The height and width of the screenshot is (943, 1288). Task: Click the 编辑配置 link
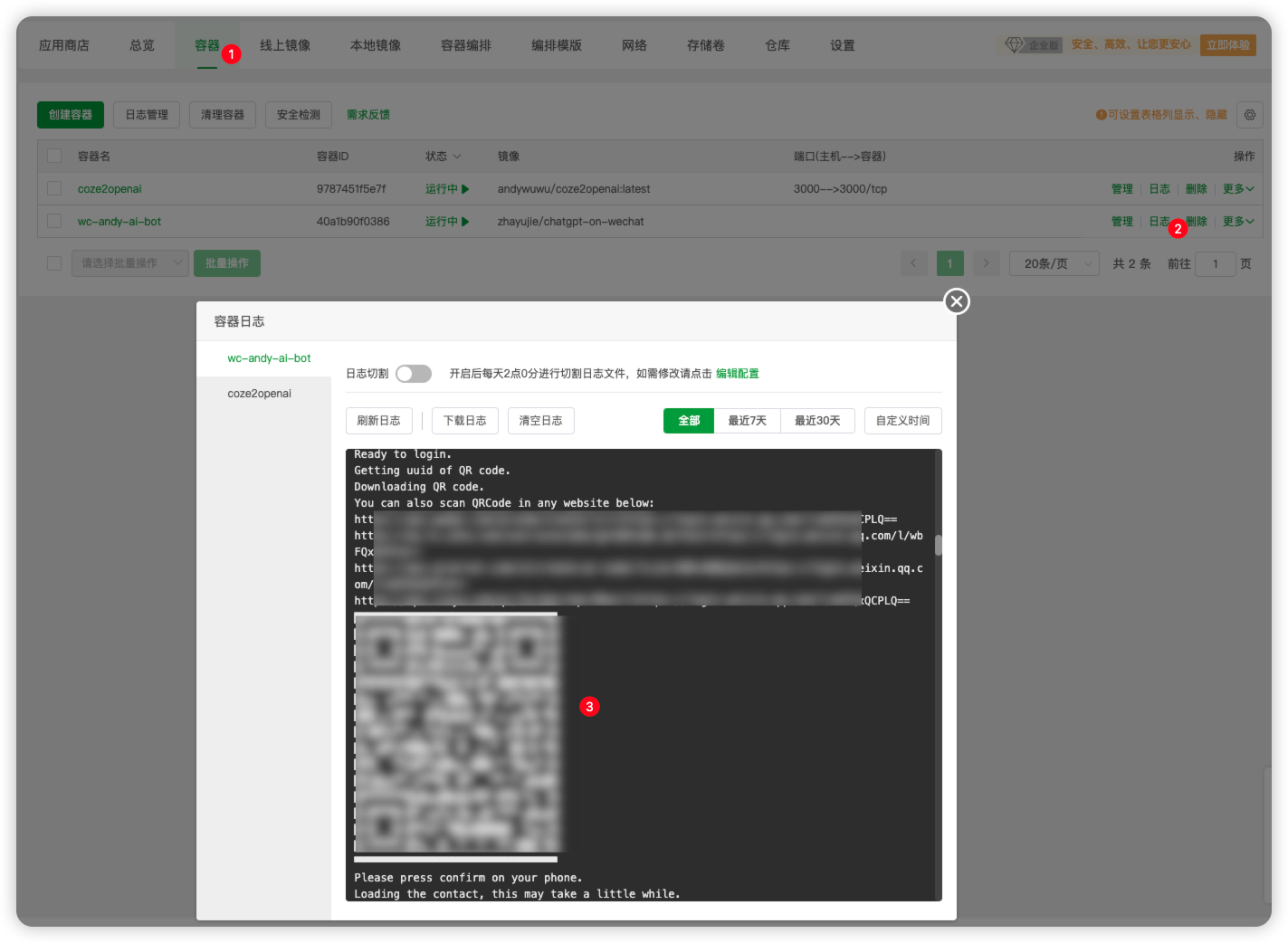[738, 374]
